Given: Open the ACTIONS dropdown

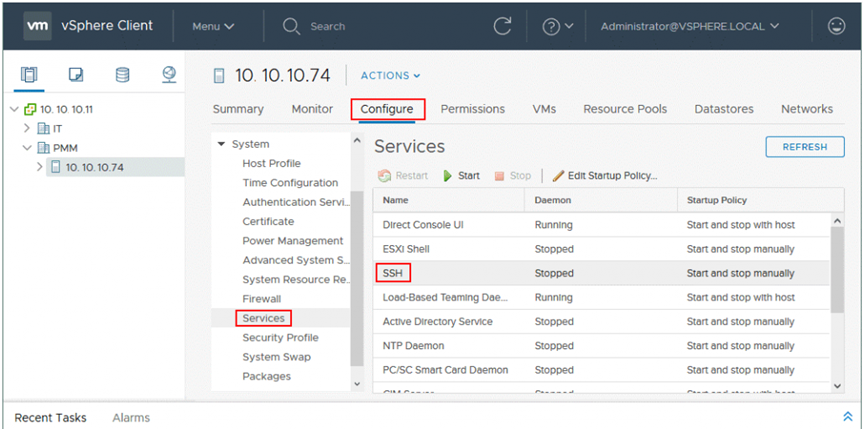Looking at the screenshot, I should 391,76.
